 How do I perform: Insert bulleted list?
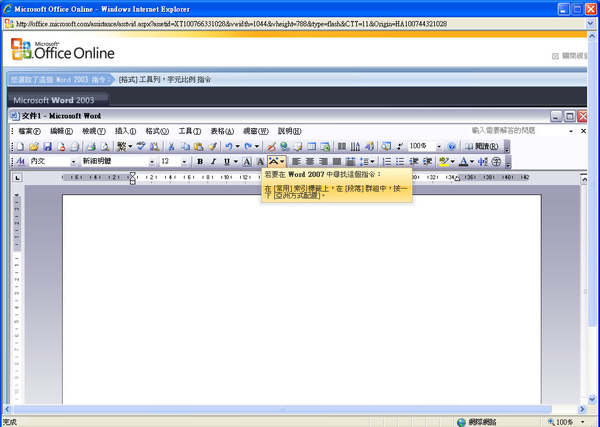[400, 161]
